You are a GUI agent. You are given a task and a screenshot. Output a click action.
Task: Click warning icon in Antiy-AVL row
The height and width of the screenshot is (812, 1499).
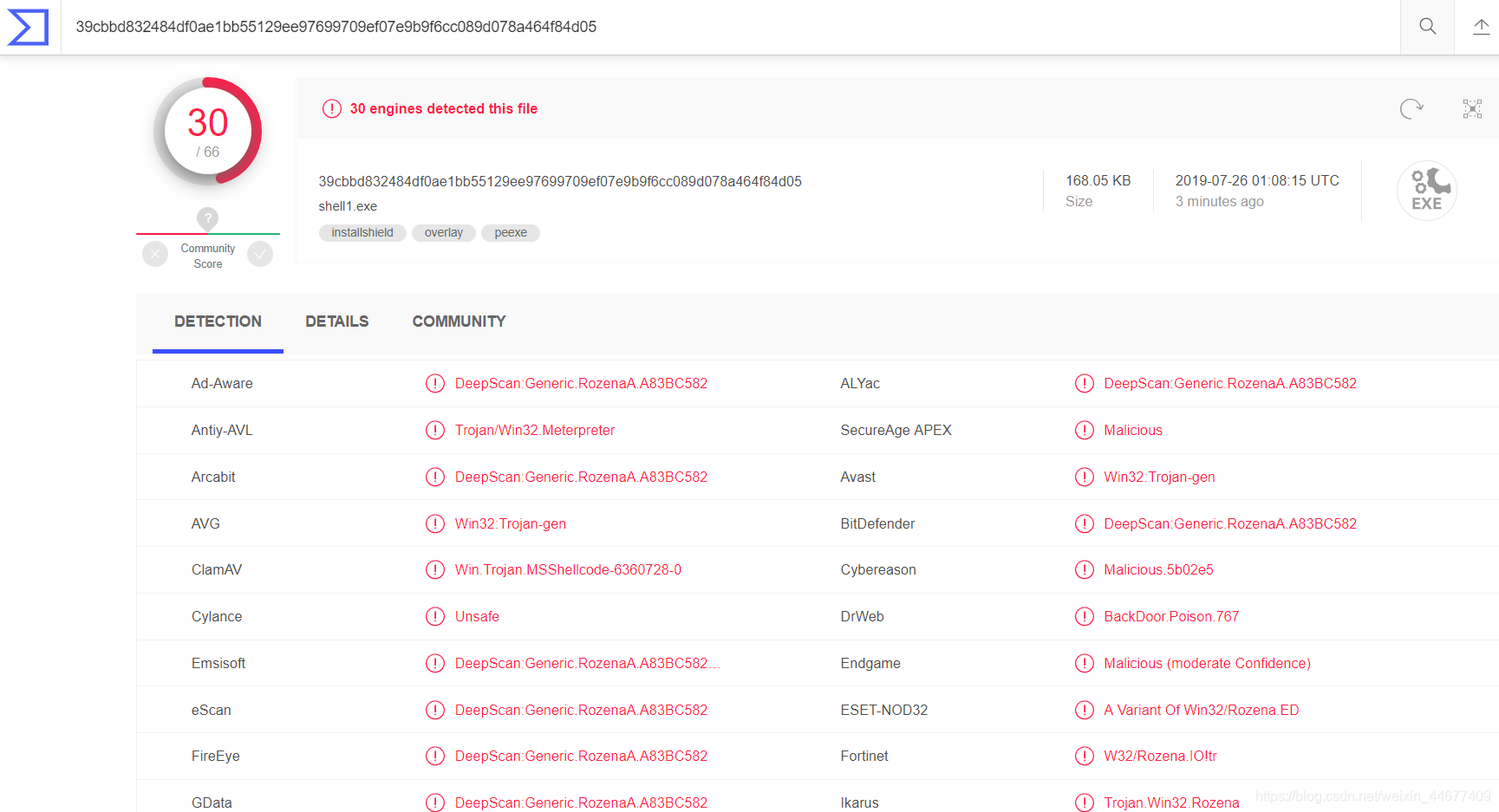pyautogui.click(x=435, y=430)
